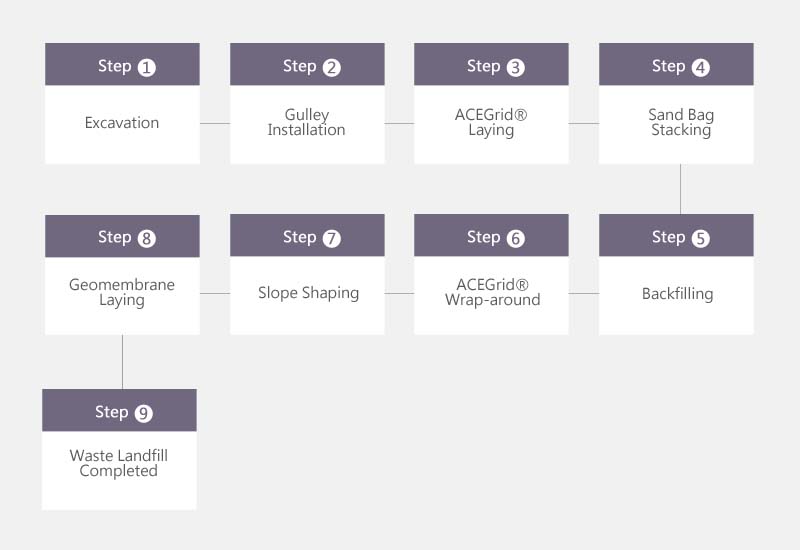Click the Sand Bag Stacking text
This screenshot has height=550, width=800.
(x=681, y=122)
